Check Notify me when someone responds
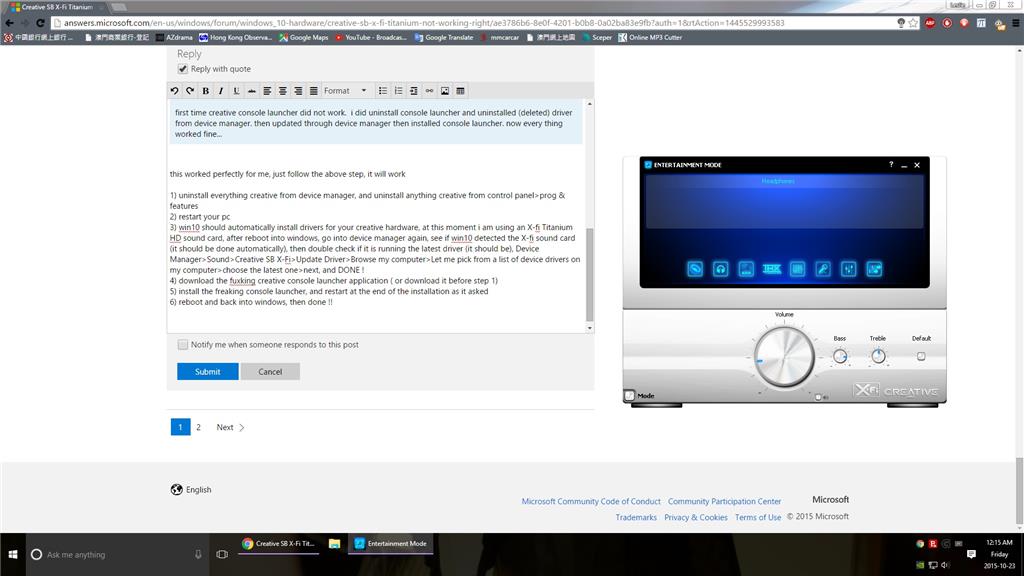 pos(183,344)
